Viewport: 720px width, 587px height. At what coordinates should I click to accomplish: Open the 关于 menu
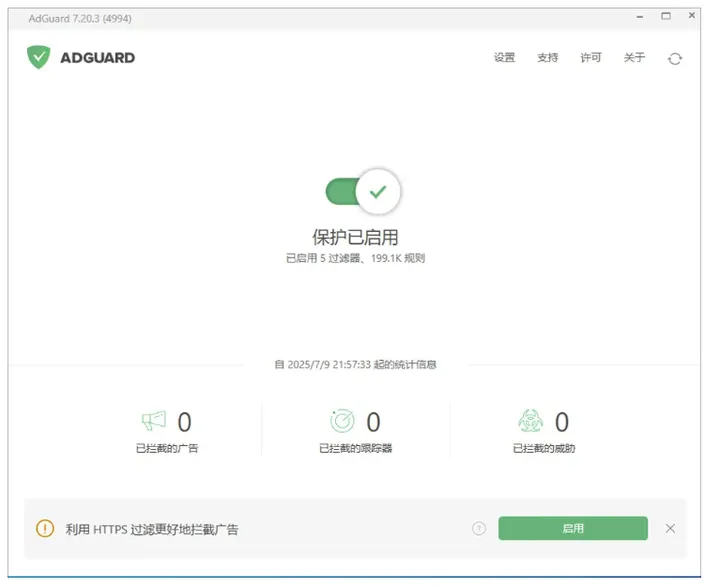(634, 57)
